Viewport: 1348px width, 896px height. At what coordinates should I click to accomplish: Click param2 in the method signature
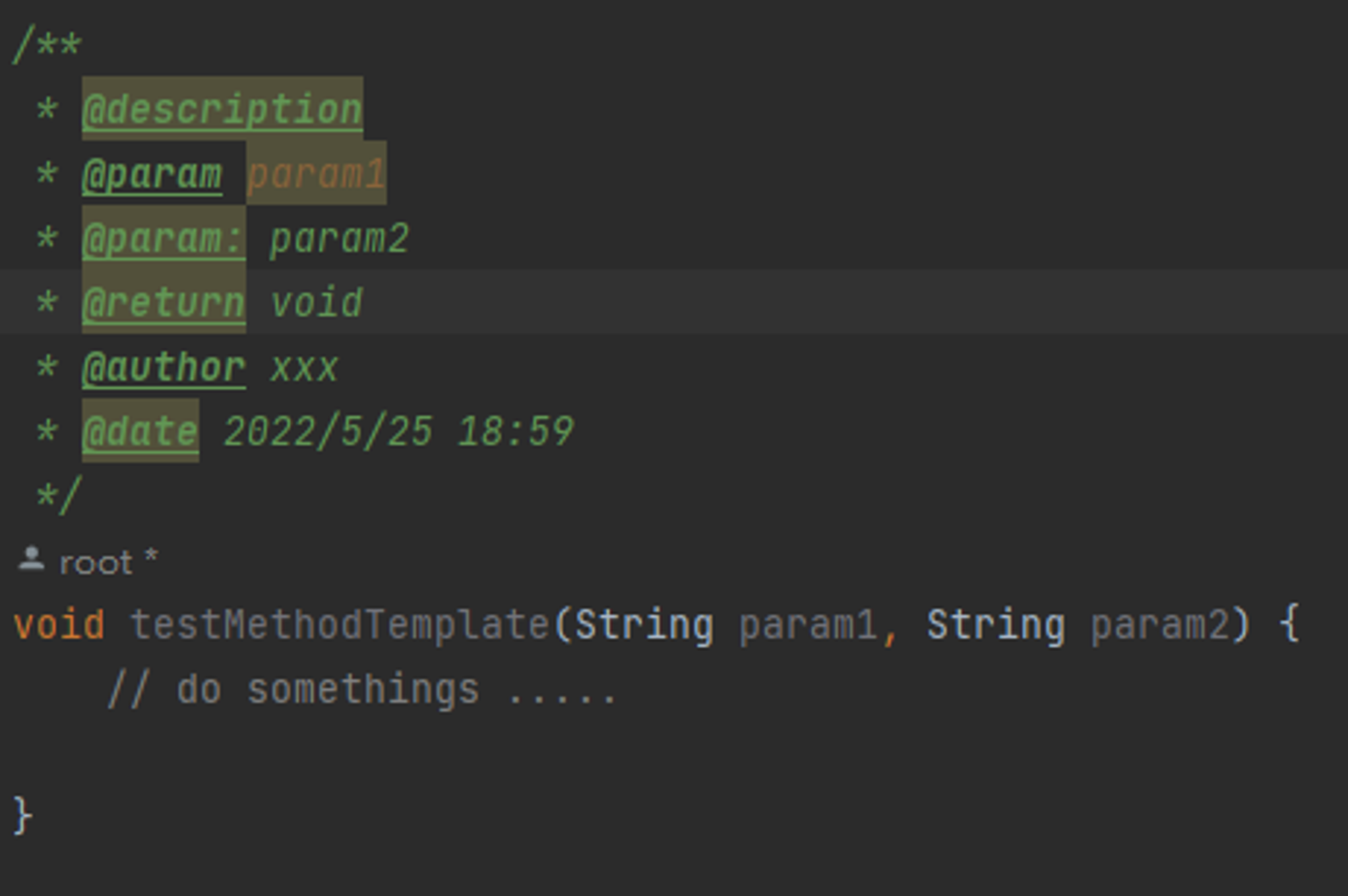point(1160,626)
